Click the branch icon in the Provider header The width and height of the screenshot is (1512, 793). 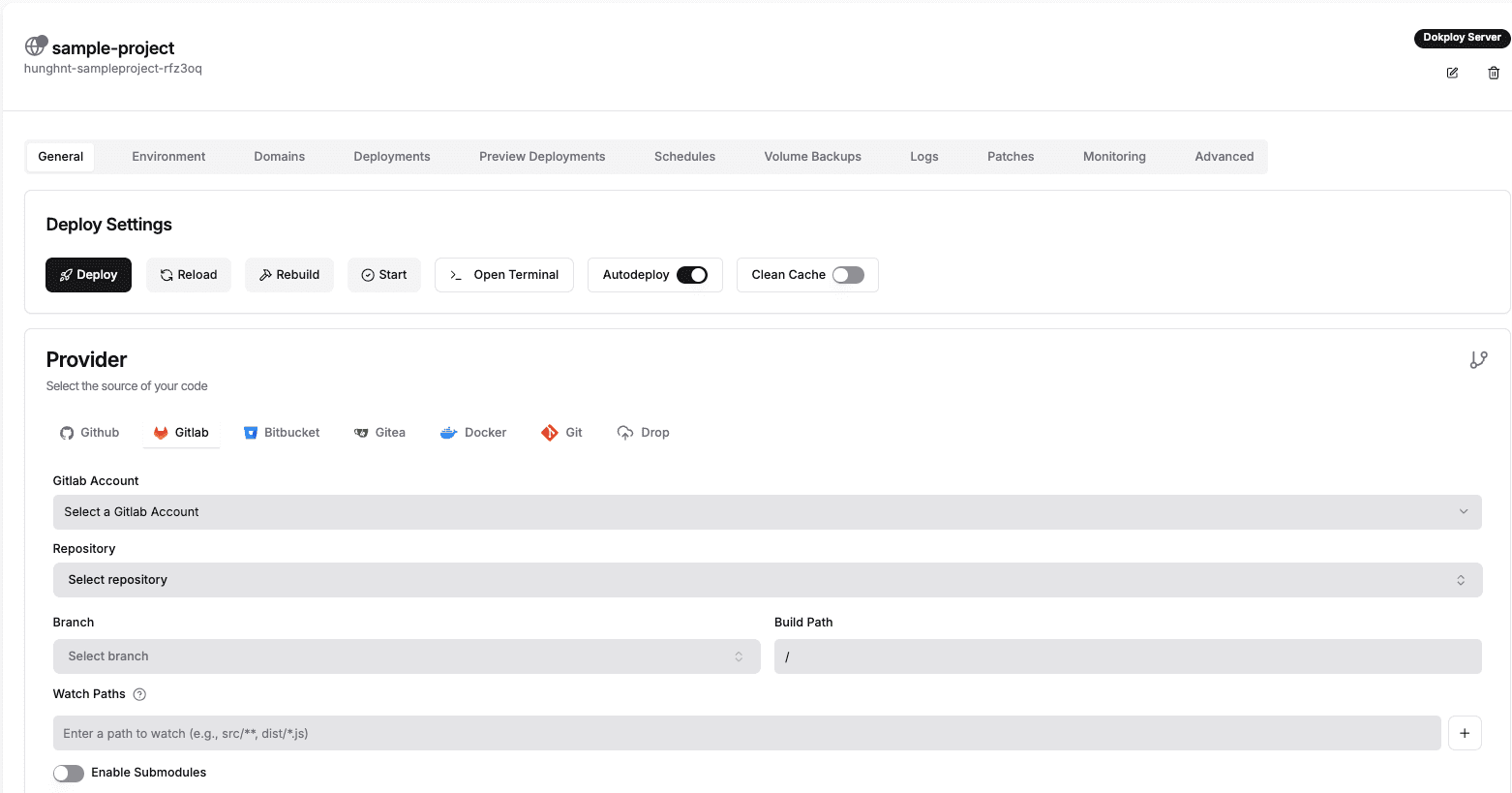pyautogui.click(x=1479, y=359)
